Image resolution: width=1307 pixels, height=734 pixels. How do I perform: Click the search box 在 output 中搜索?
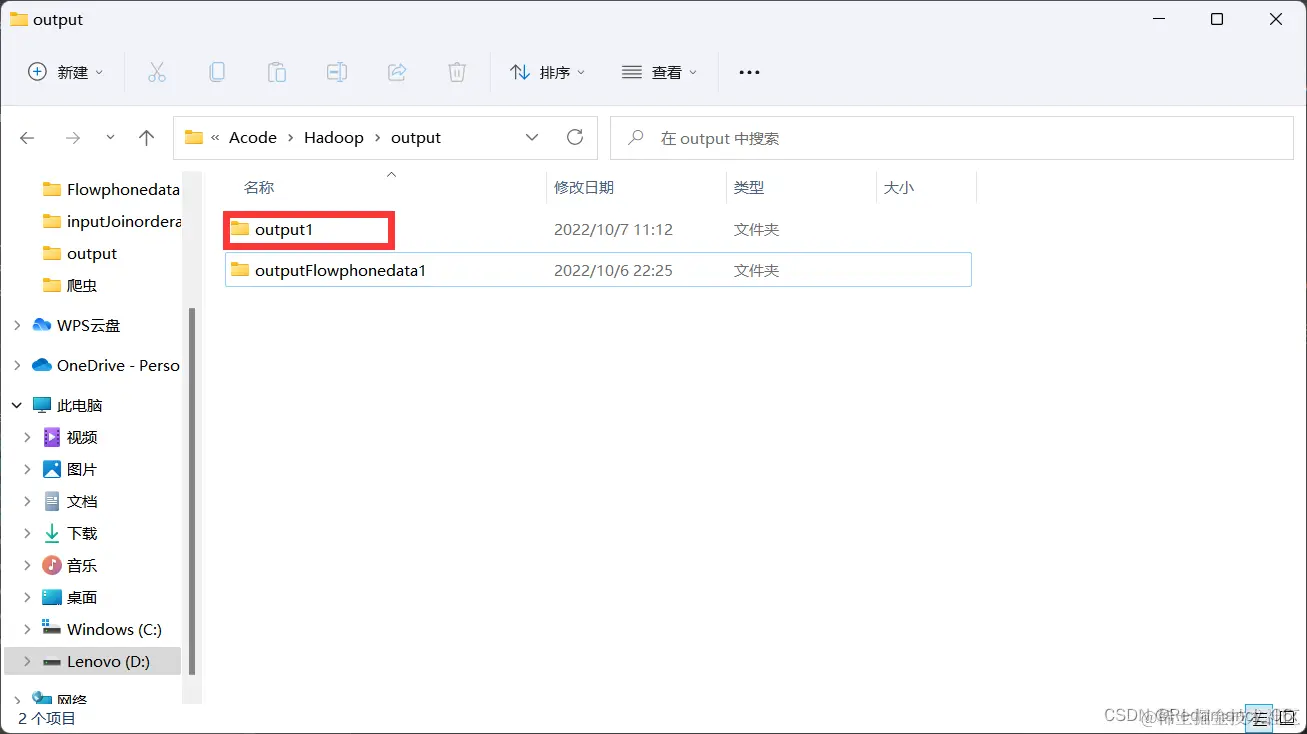(952, 138)
